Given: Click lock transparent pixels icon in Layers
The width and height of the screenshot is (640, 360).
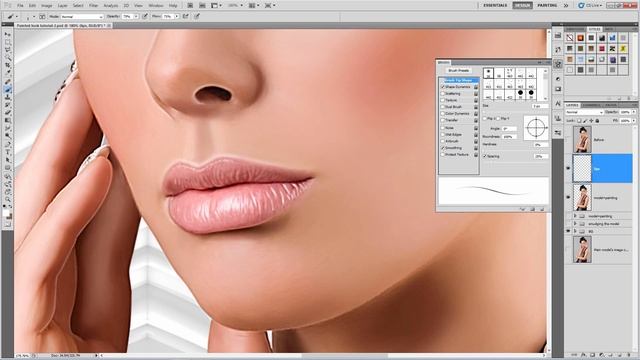Looking at the screenshot, I should (x=579, y=121).
